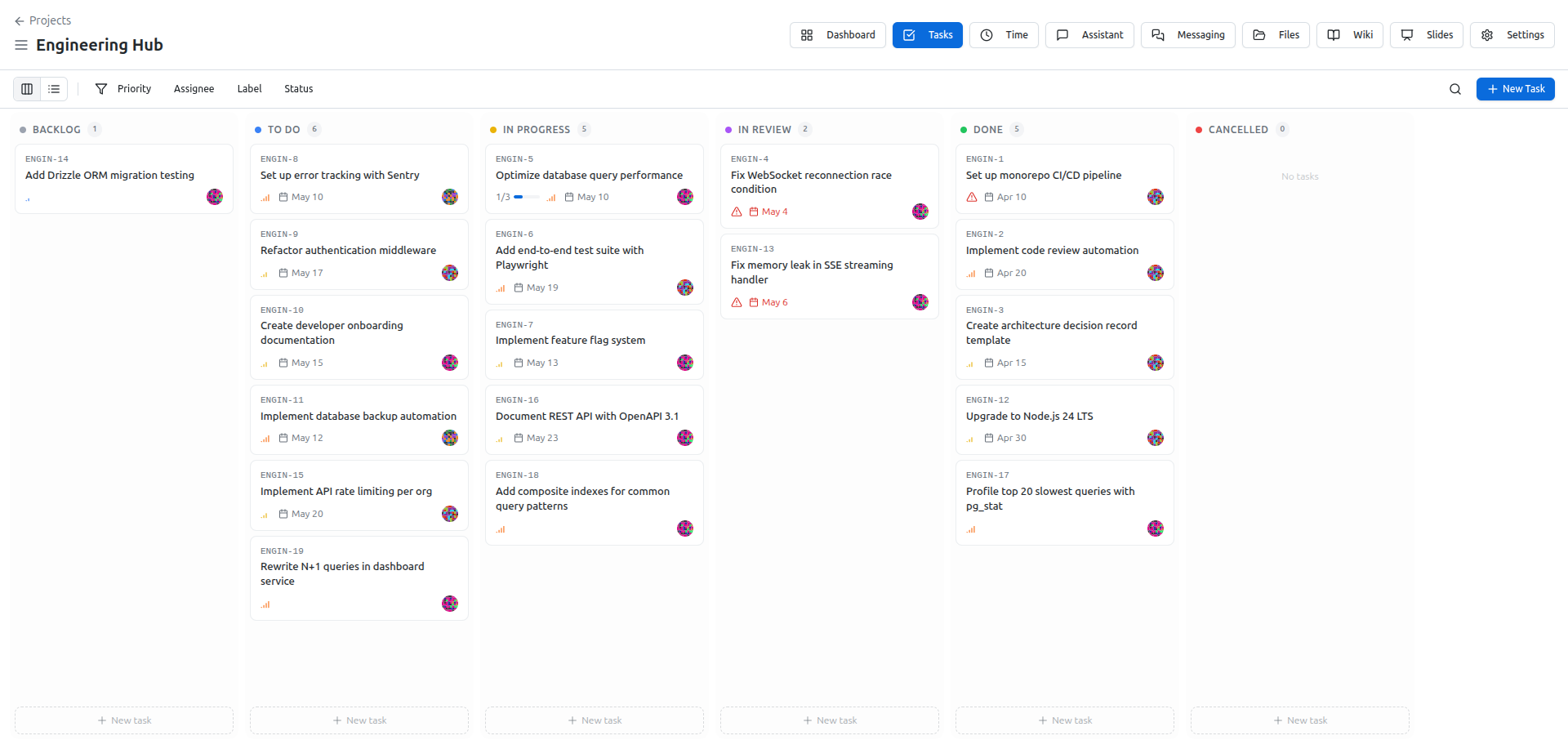Viewport: 1568px width, 749px height.
Task: Open the Wiki tab
Action: point(1350,35)
